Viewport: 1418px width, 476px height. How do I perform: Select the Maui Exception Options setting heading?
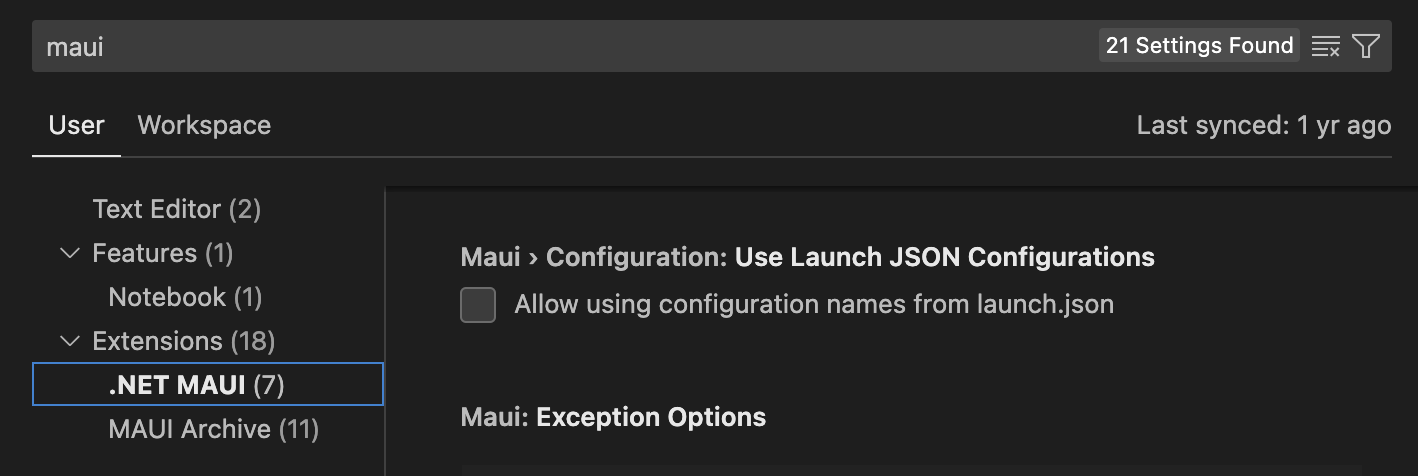(x=613, y=417)
